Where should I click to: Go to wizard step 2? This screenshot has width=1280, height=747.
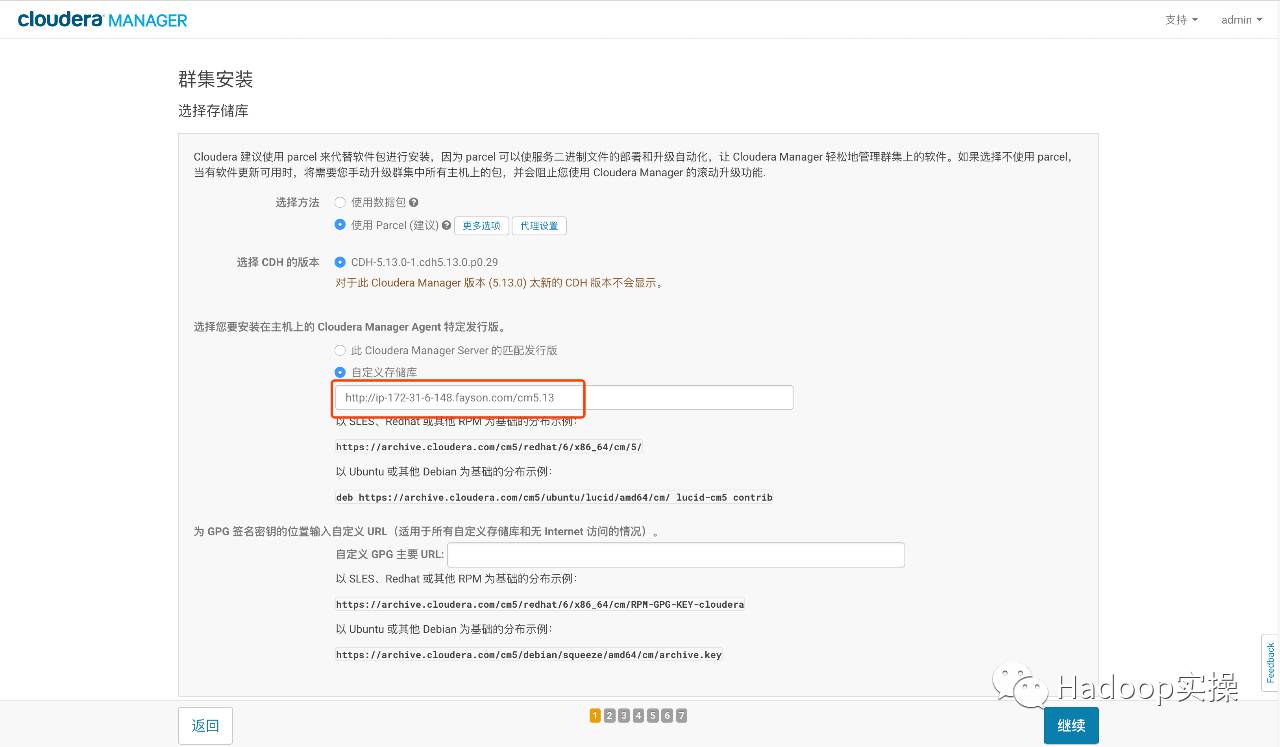(x=609, y=715)
